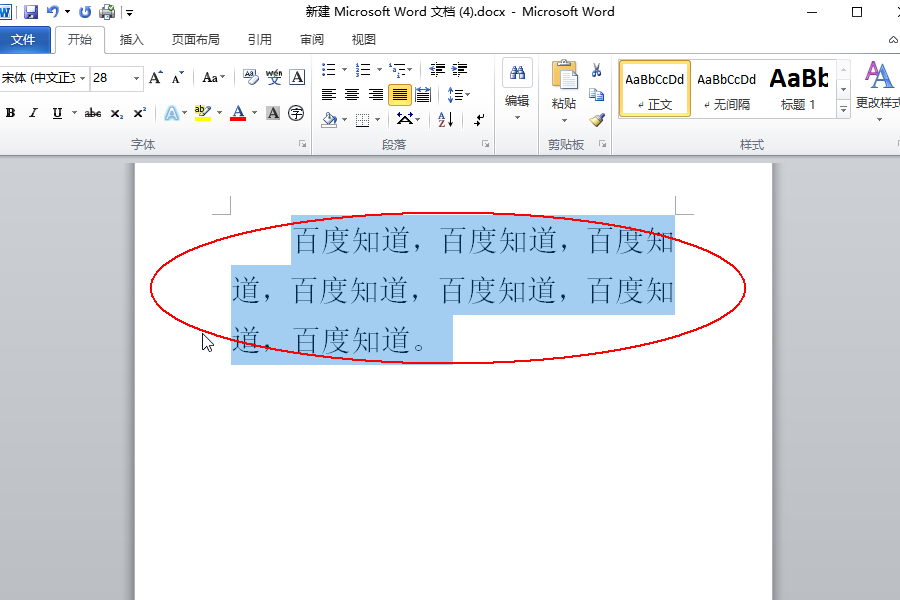The height and width of the screenshot is (600, 900).
Task: Copy selection to clipboard
Action: (x=596, y=95)
